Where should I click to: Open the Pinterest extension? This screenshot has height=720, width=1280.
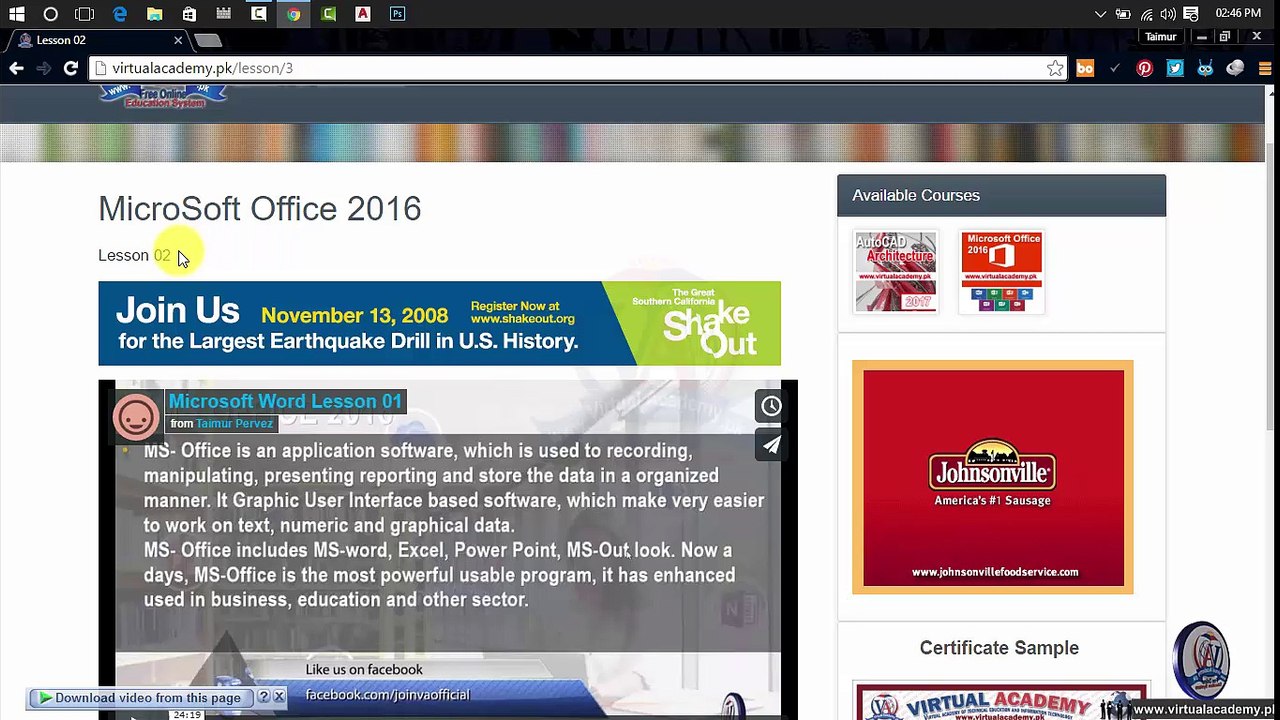[x=1145, y=68]
